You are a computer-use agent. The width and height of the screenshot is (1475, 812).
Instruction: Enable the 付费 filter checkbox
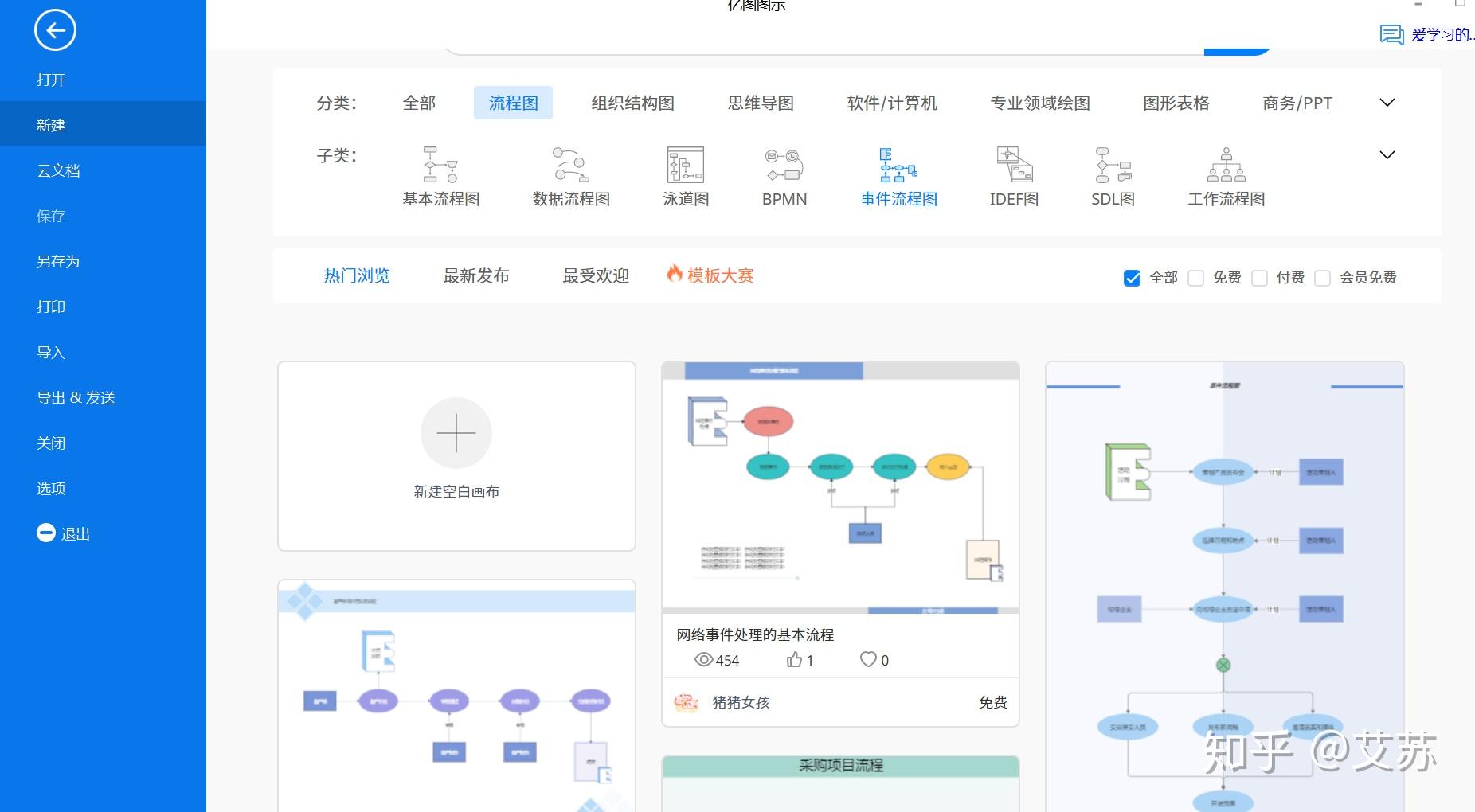[x=1260, y=278]
